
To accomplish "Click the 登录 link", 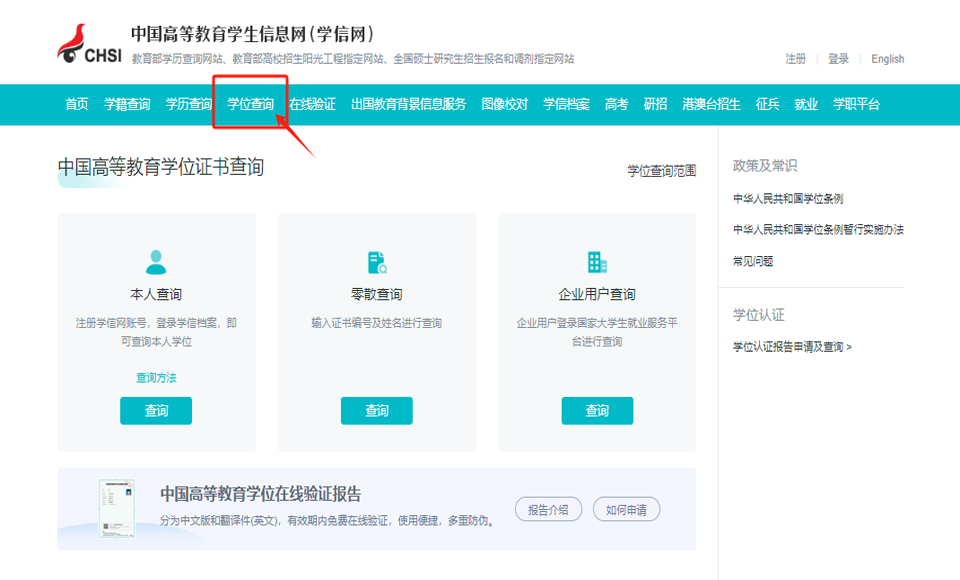I will tap(838, 59).
